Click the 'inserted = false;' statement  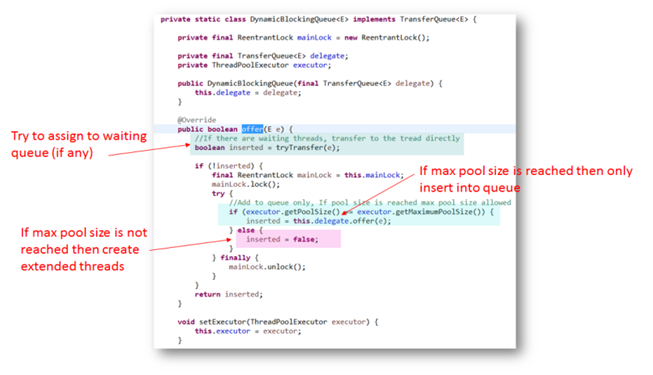[x=282, y=239]
